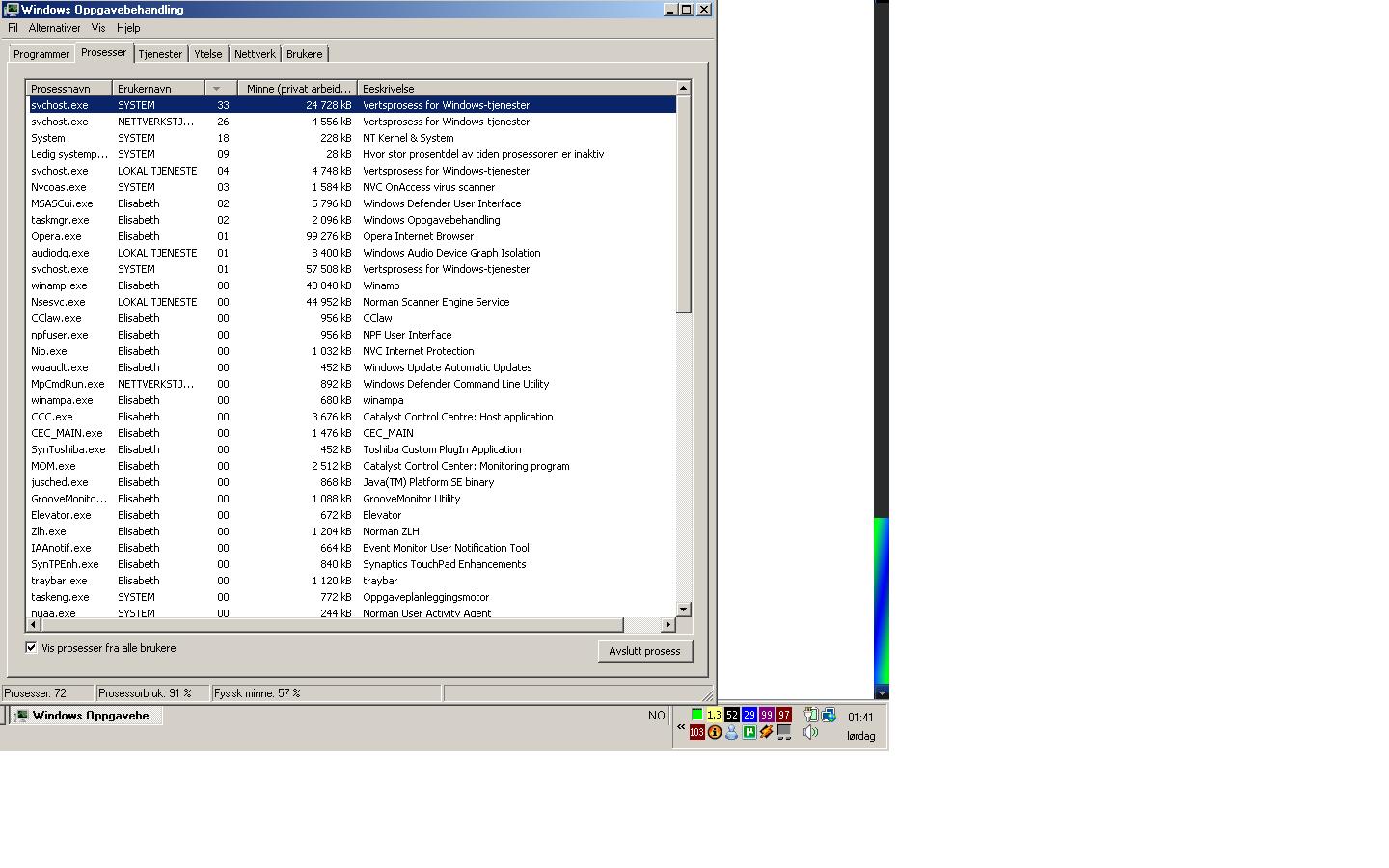Select the taskeng.exe process row
Viewport: 1389px width, 868px height.
(351, 597)
